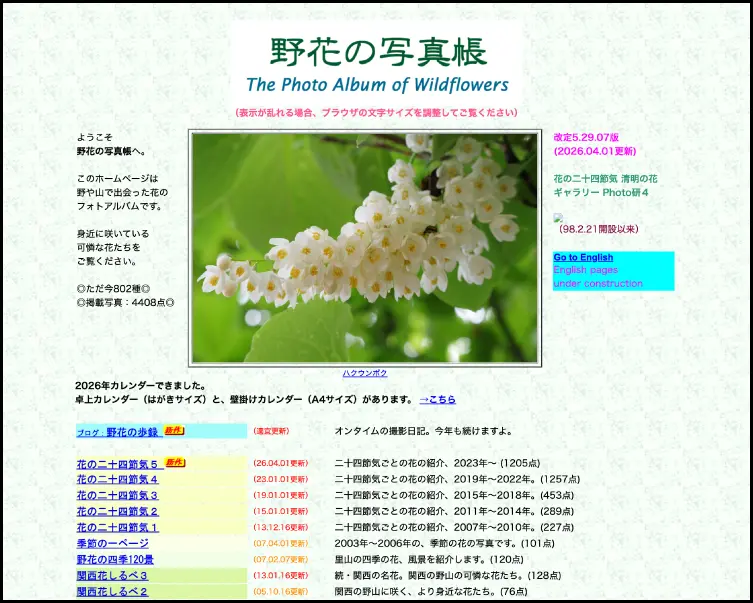Click the (13.01.16更新) date
The width and height of the screenshot is (753, 603).
click(280, 575)
